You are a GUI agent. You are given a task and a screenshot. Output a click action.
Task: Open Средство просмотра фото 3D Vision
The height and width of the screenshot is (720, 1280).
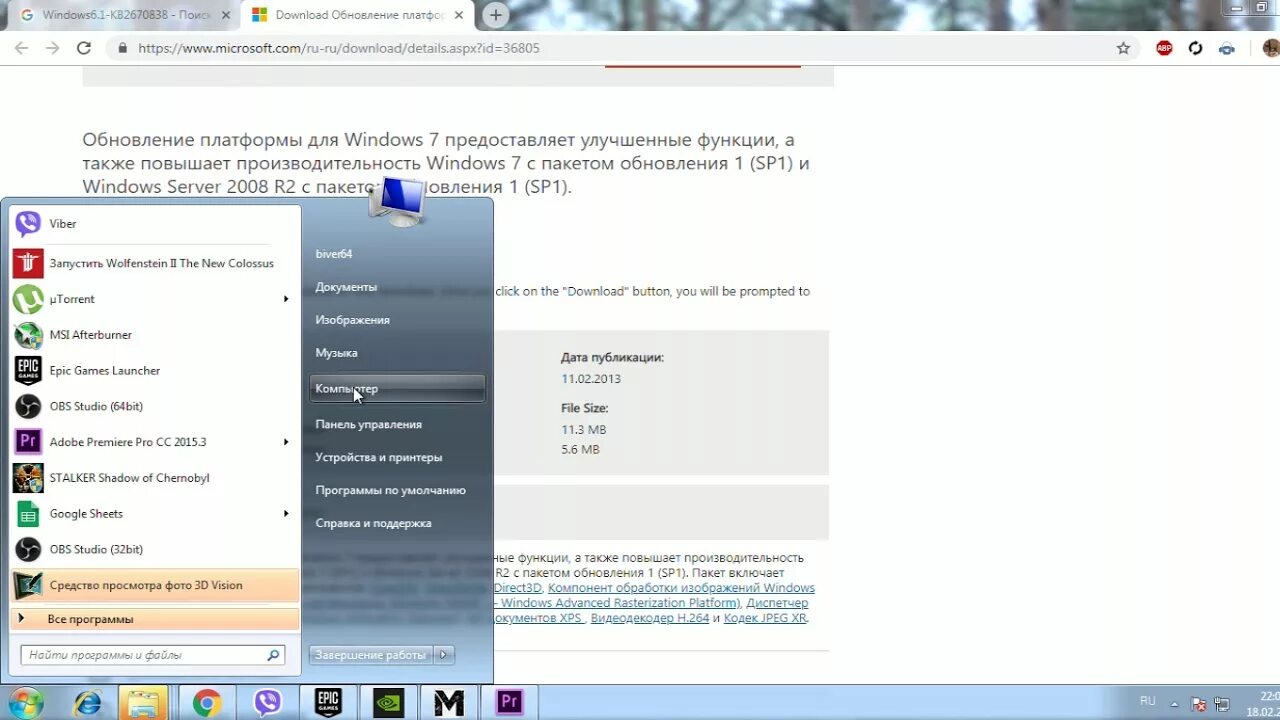(155, 586)
